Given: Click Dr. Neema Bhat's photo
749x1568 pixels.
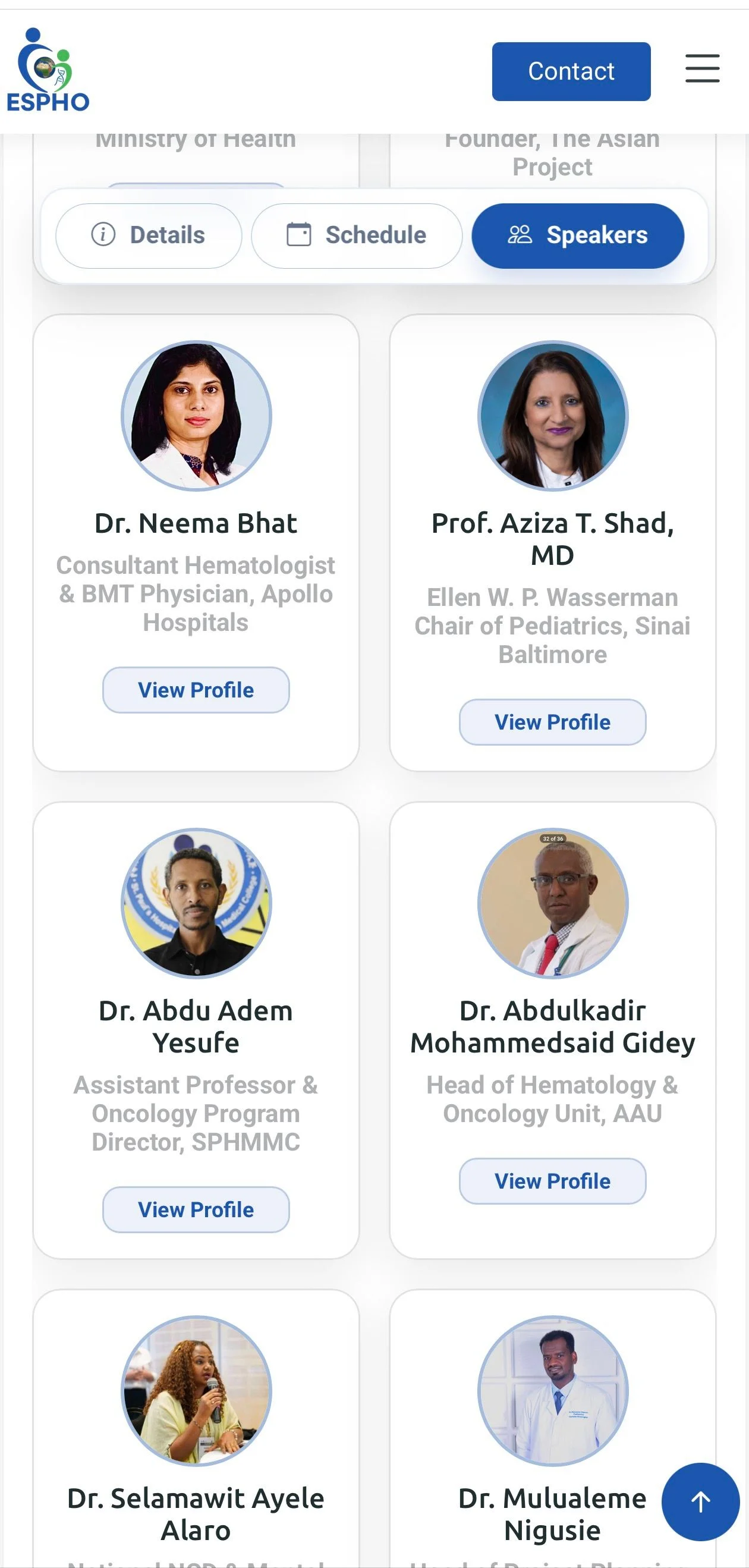Looking at the screenshot, I should click(x=196, y=416).
